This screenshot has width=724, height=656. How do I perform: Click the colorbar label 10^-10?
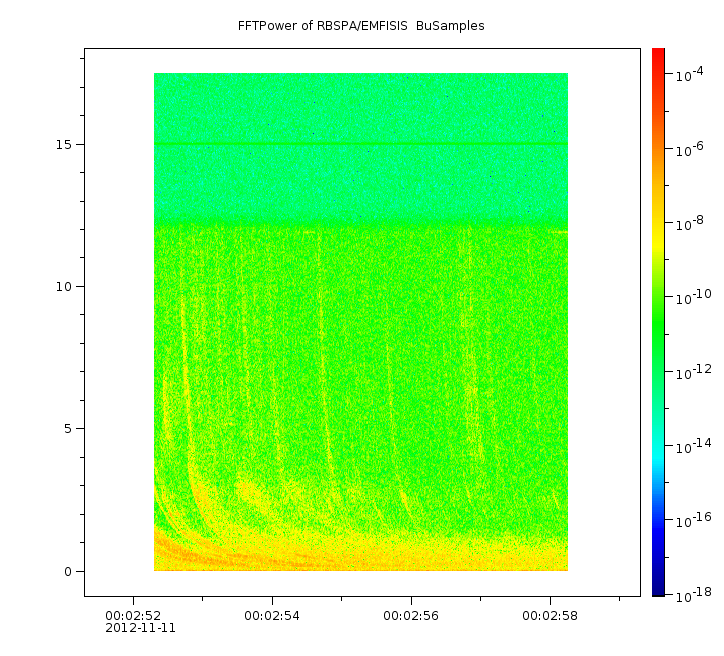coord(694,297)
